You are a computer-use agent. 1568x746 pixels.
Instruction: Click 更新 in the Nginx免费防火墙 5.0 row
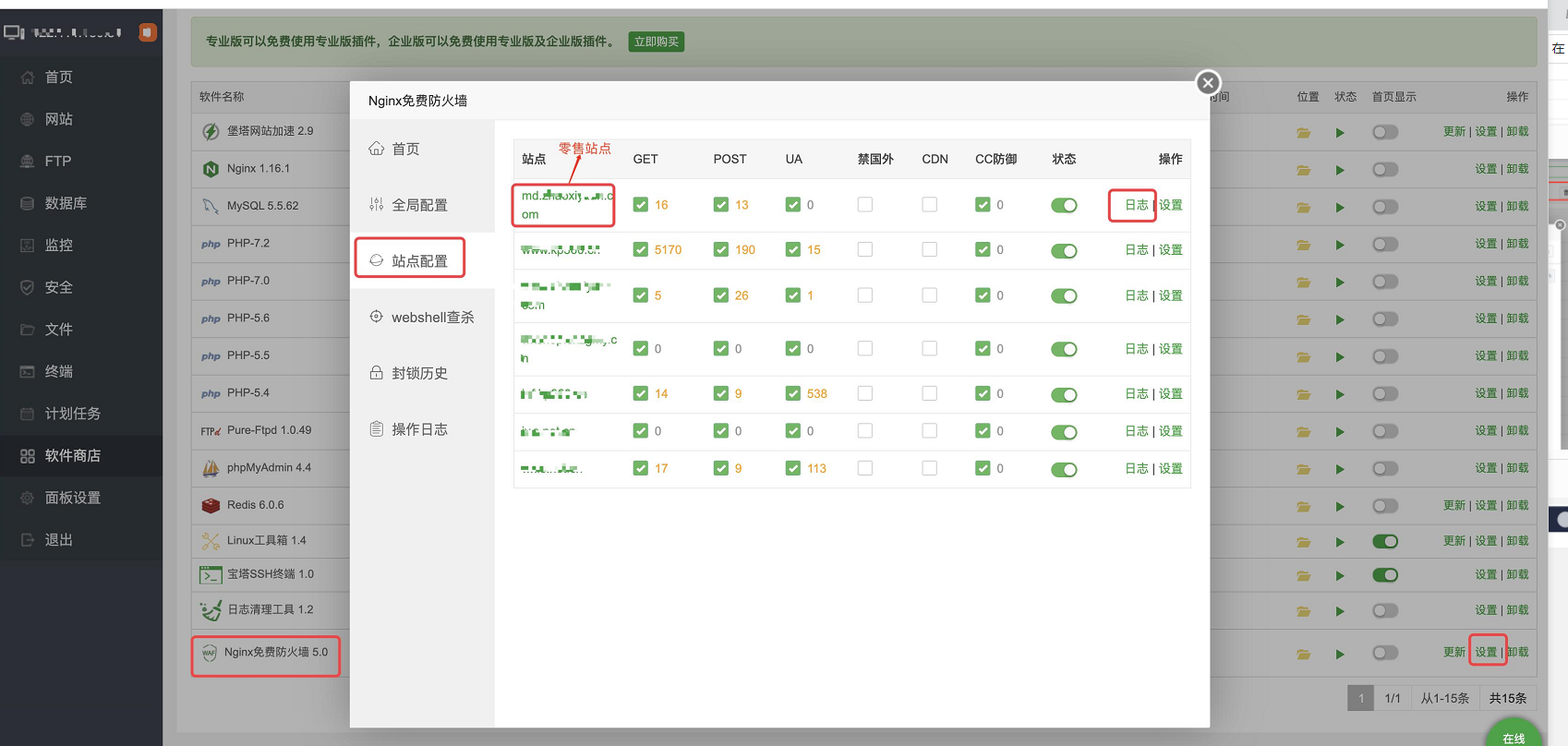point(1454,652)
